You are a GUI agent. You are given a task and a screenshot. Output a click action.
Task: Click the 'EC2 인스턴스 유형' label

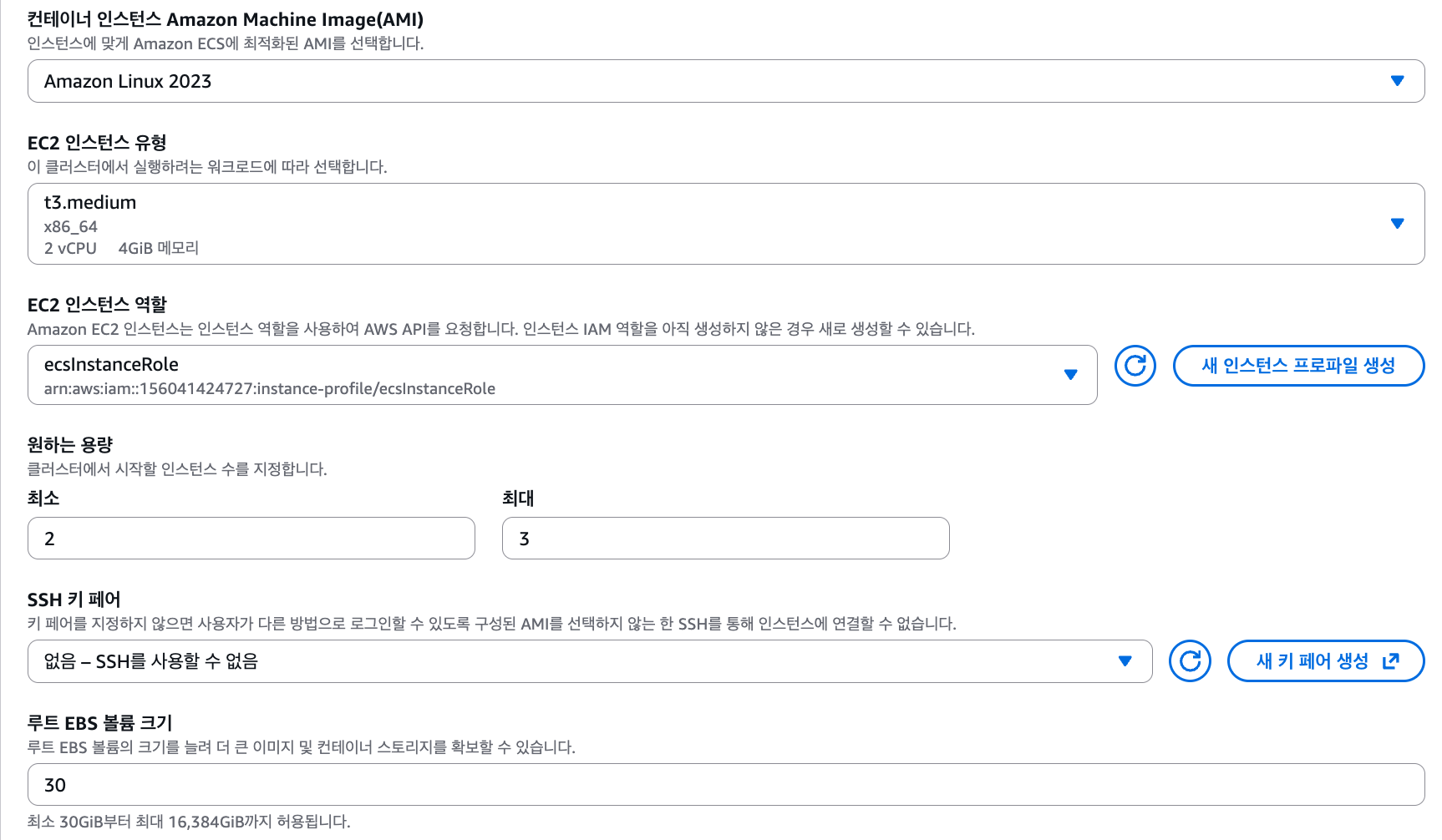point(97,143)
